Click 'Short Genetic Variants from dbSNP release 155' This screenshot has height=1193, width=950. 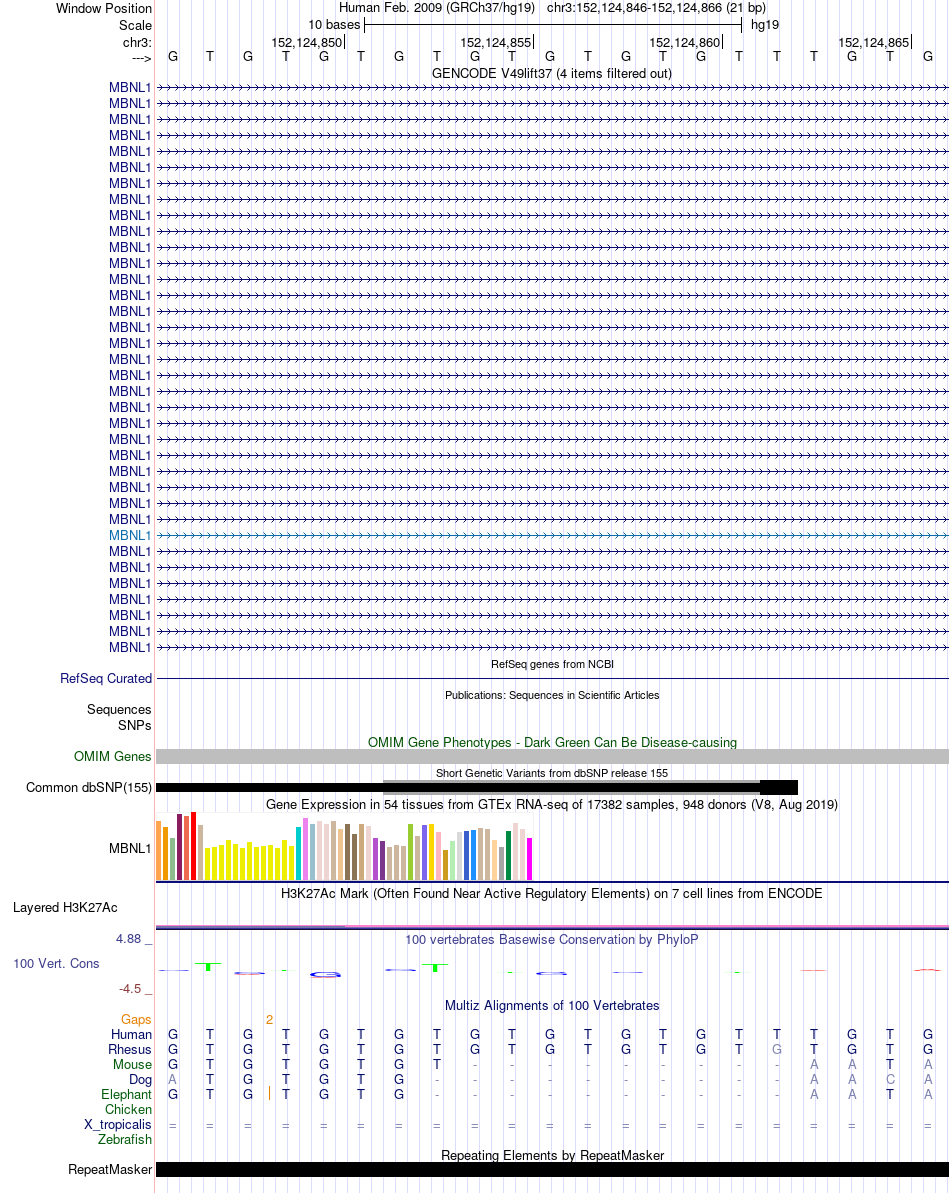(x=552, y=773)
